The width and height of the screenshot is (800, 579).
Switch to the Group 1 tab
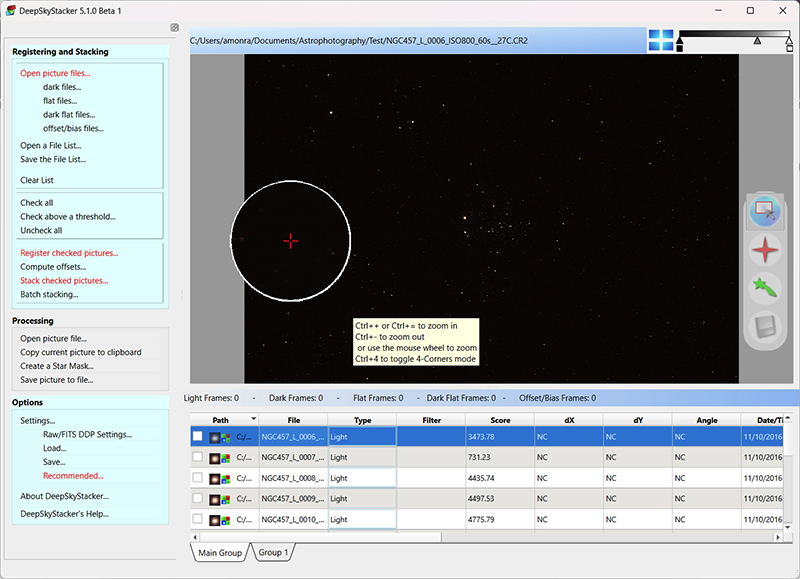pyautogui.click(x=273, y=552)
